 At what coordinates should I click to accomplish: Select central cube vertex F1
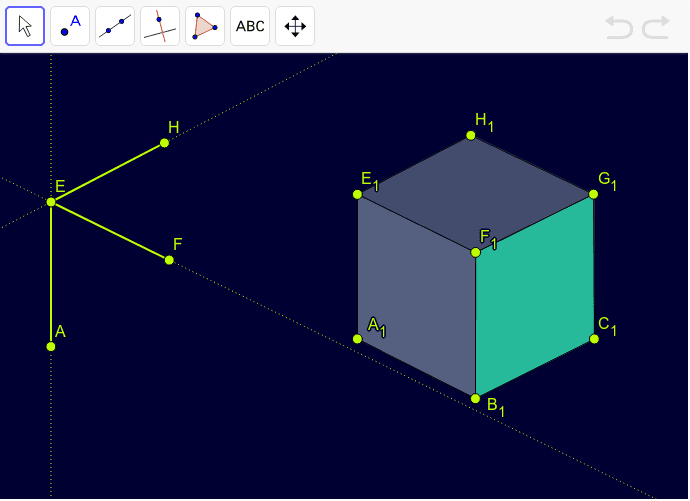tap(475, 252)
